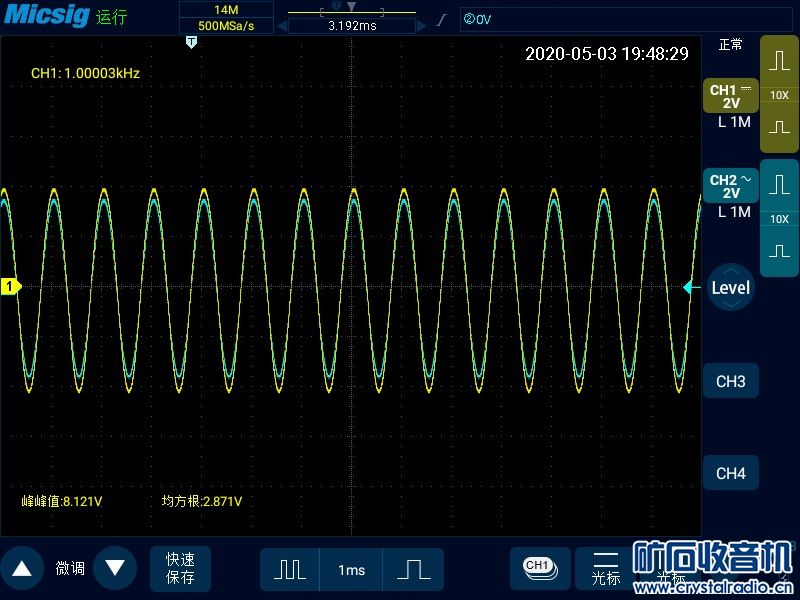
Task: Enable channel CH3
Action: (x=730, y=382)
